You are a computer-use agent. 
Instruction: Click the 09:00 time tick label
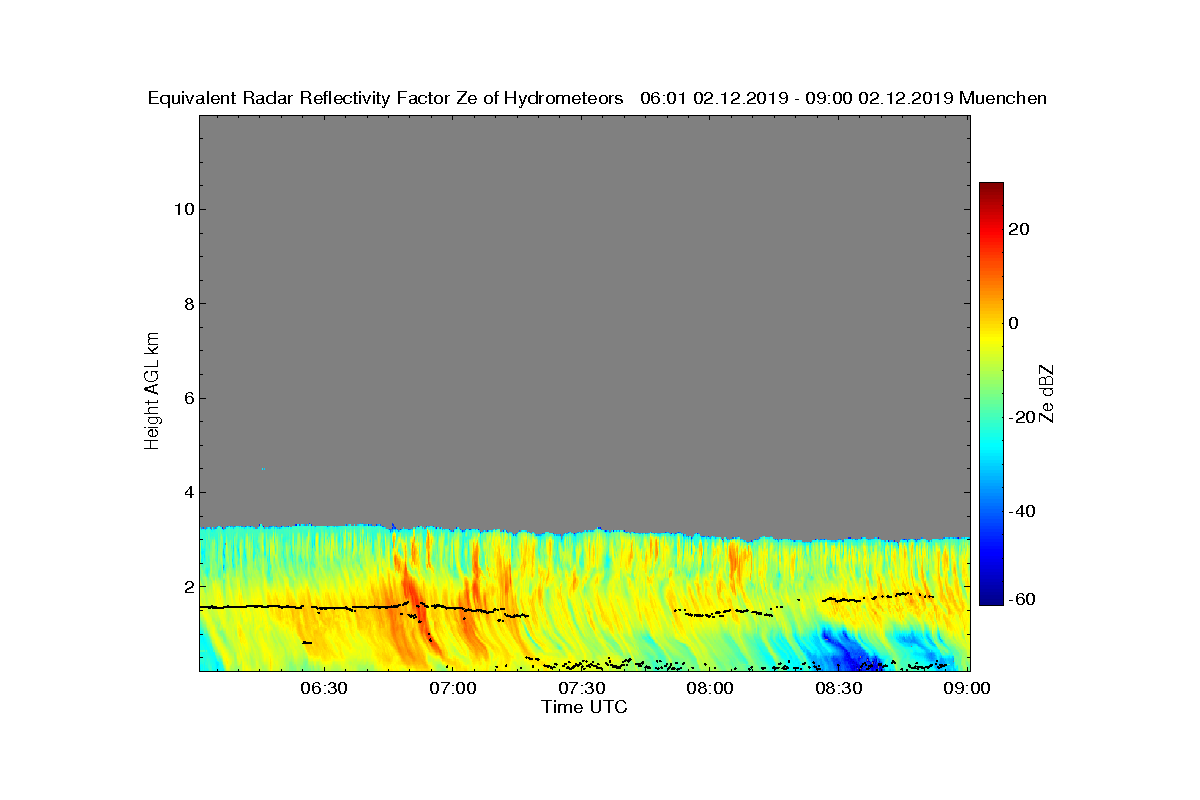(x=967, y=689)
